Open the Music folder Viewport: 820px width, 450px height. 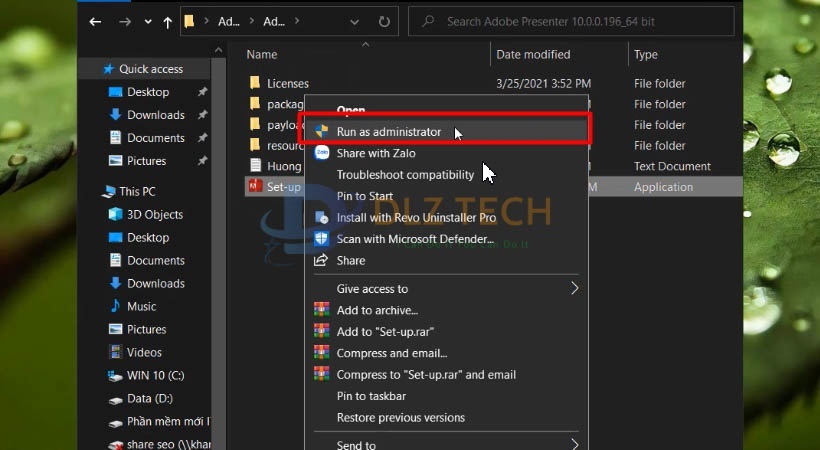141,307
